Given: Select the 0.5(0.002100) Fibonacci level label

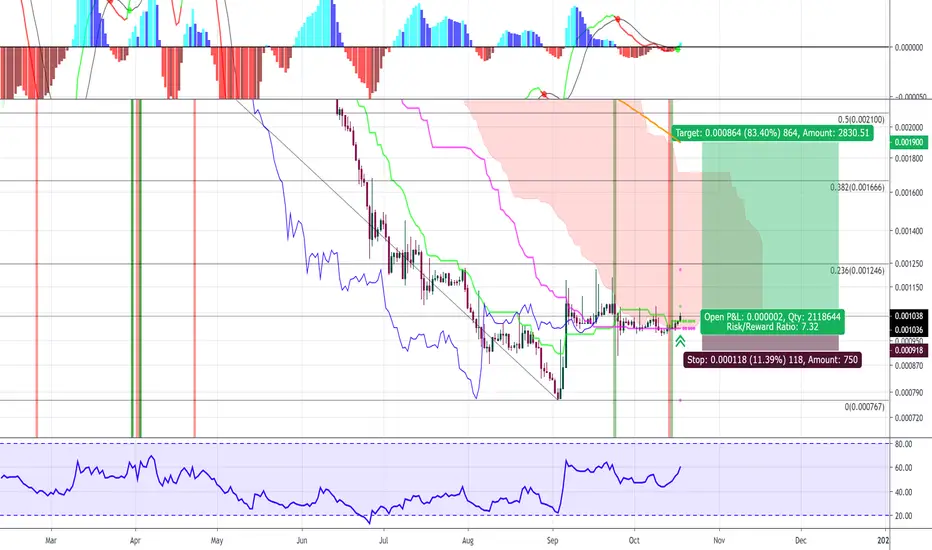Looking at the screenshot, I should pos(861,120).
